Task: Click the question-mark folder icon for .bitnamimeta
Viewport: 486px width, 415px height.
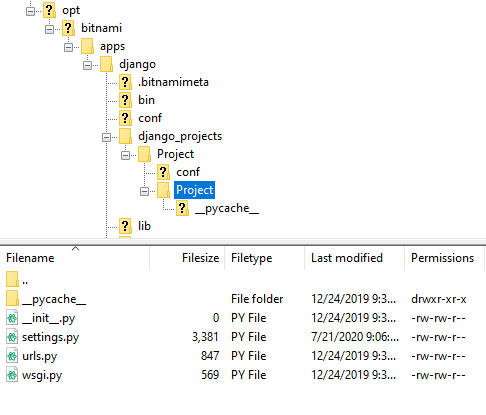Action: point(125,82)
